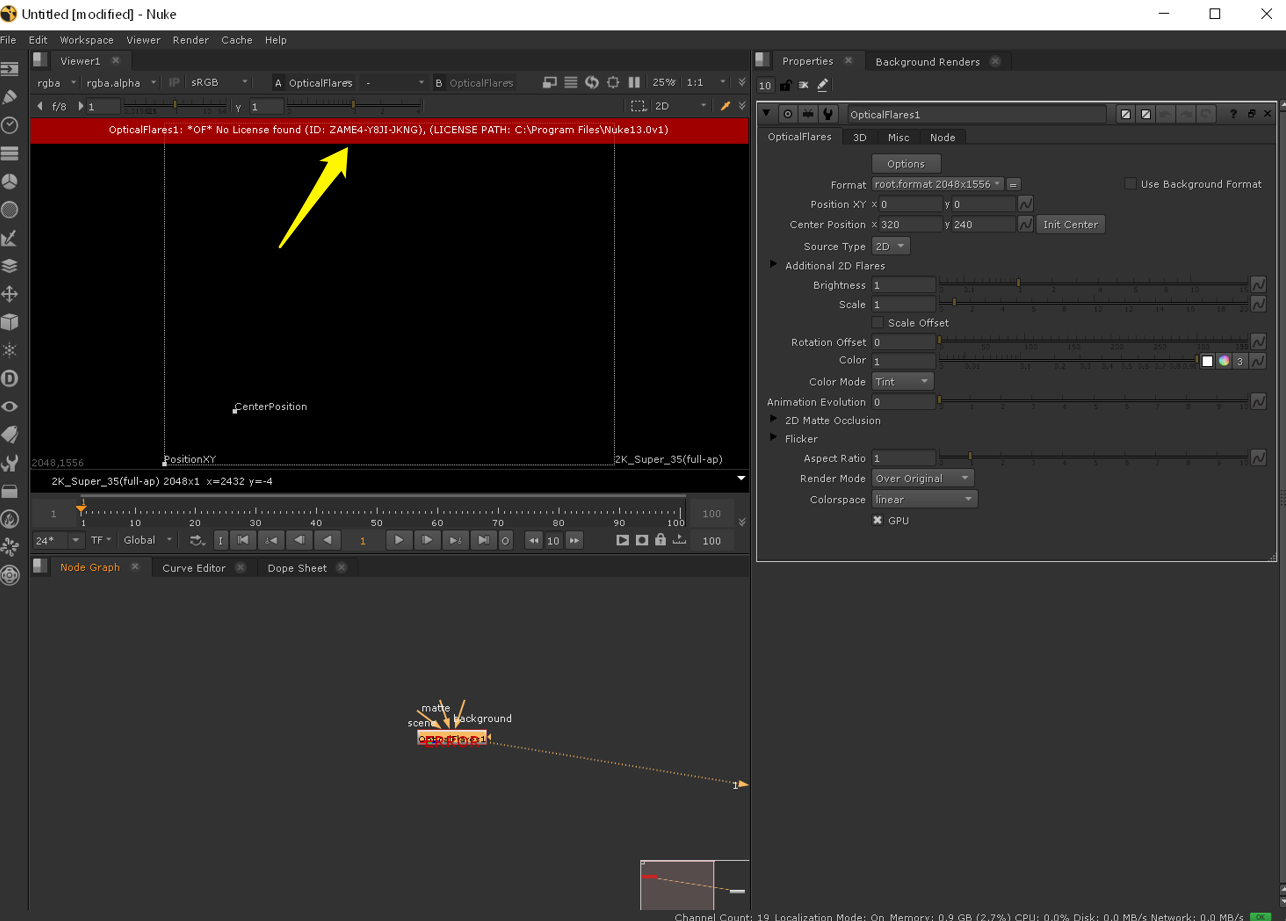Open the MetaData tag icon menu
1286x921 pixels.
click(10, 434)
